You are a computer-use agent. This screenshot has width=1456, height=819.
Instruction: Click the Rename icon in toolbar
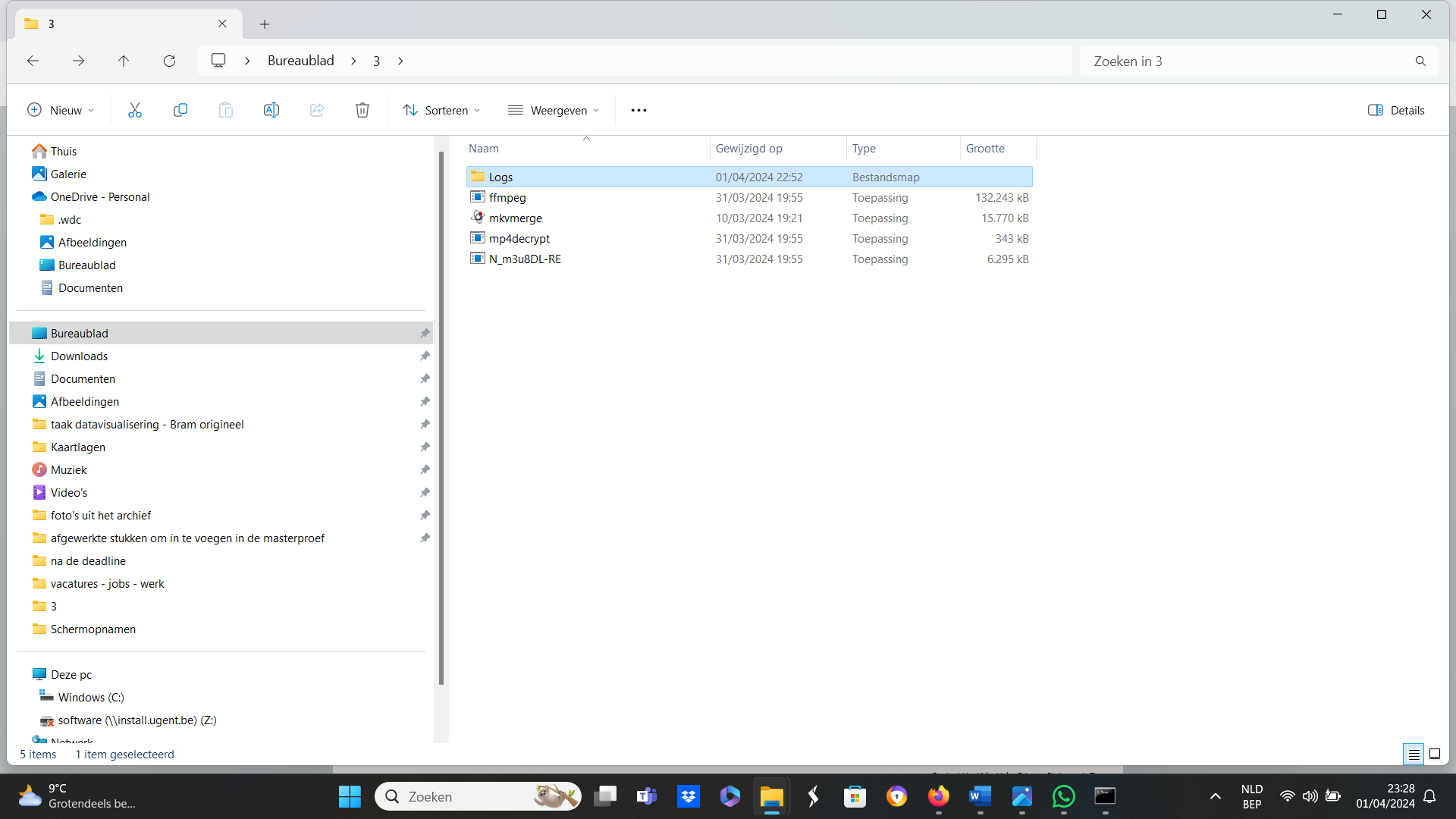(x=271, y=110)
